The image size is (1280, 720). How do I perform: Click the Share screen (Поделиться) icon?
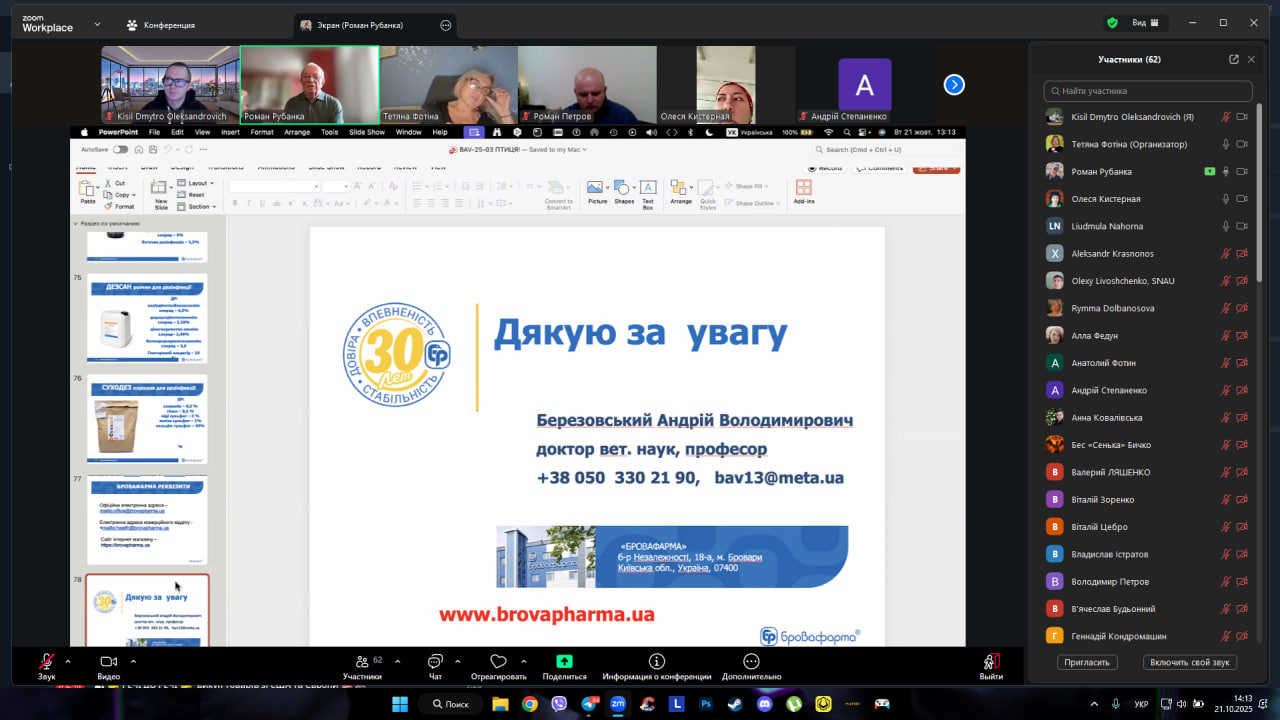click(x=564, y=662)
